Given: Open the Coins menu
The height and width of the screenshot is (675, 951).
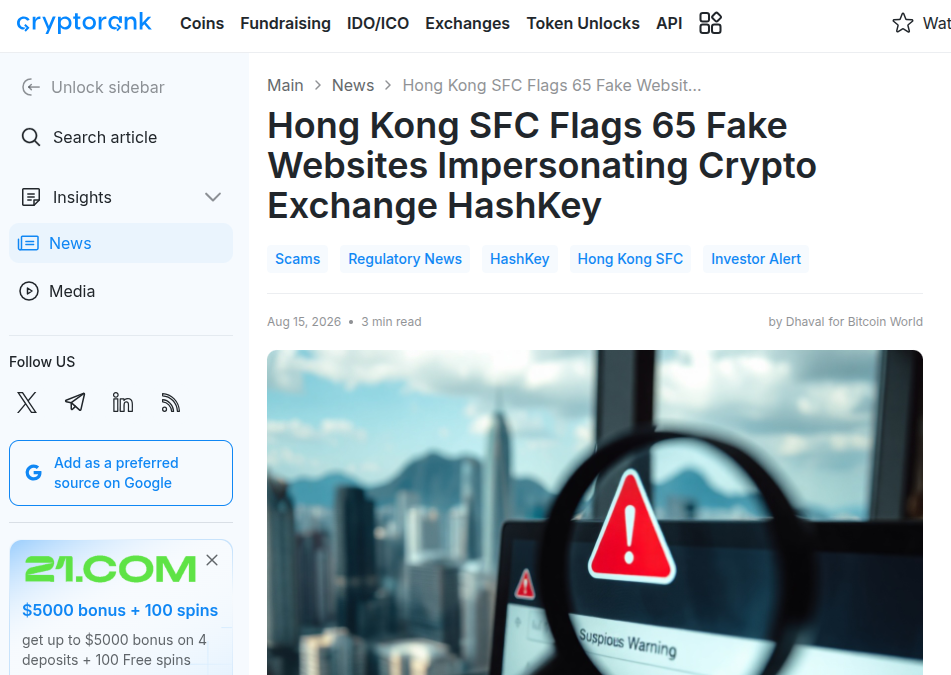Looking at the screenshot, I should pyautogui.click(x=202, y=23).
